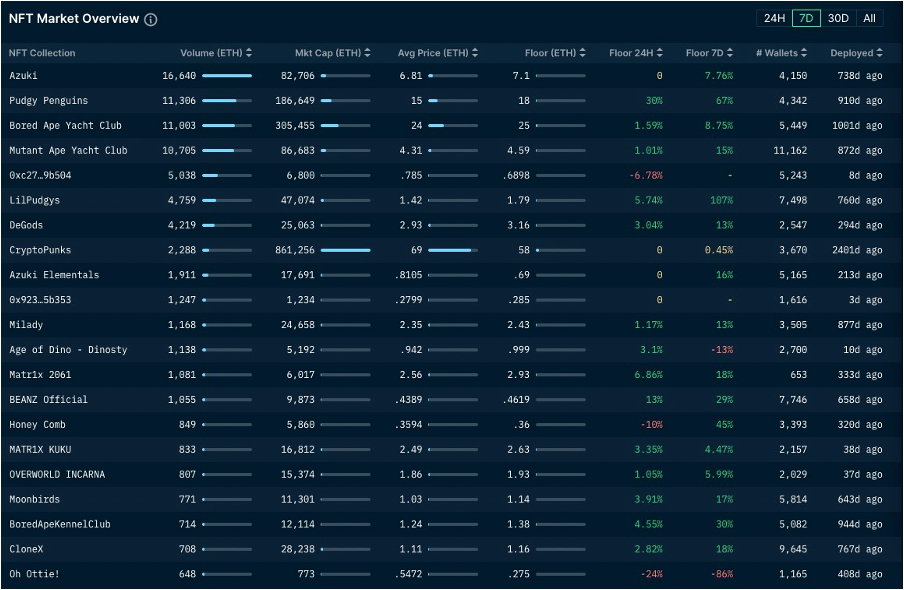Show the All timeframe data
Viewport: 904px width, 590px height.
point(869,18)
